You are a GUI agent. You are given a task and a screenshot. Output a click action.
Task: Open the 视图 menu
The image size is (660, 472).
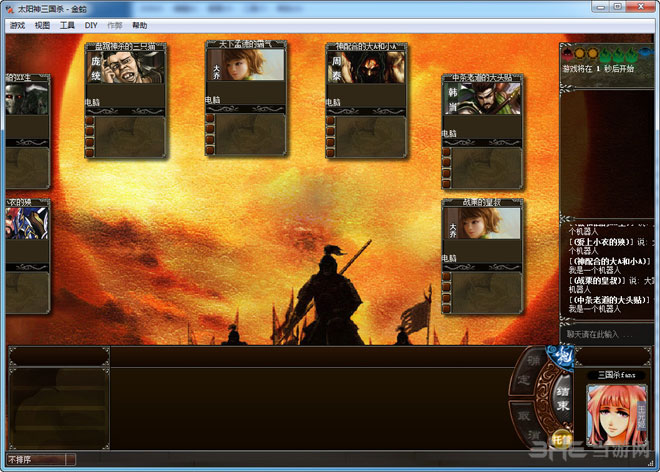pos(42,26)
